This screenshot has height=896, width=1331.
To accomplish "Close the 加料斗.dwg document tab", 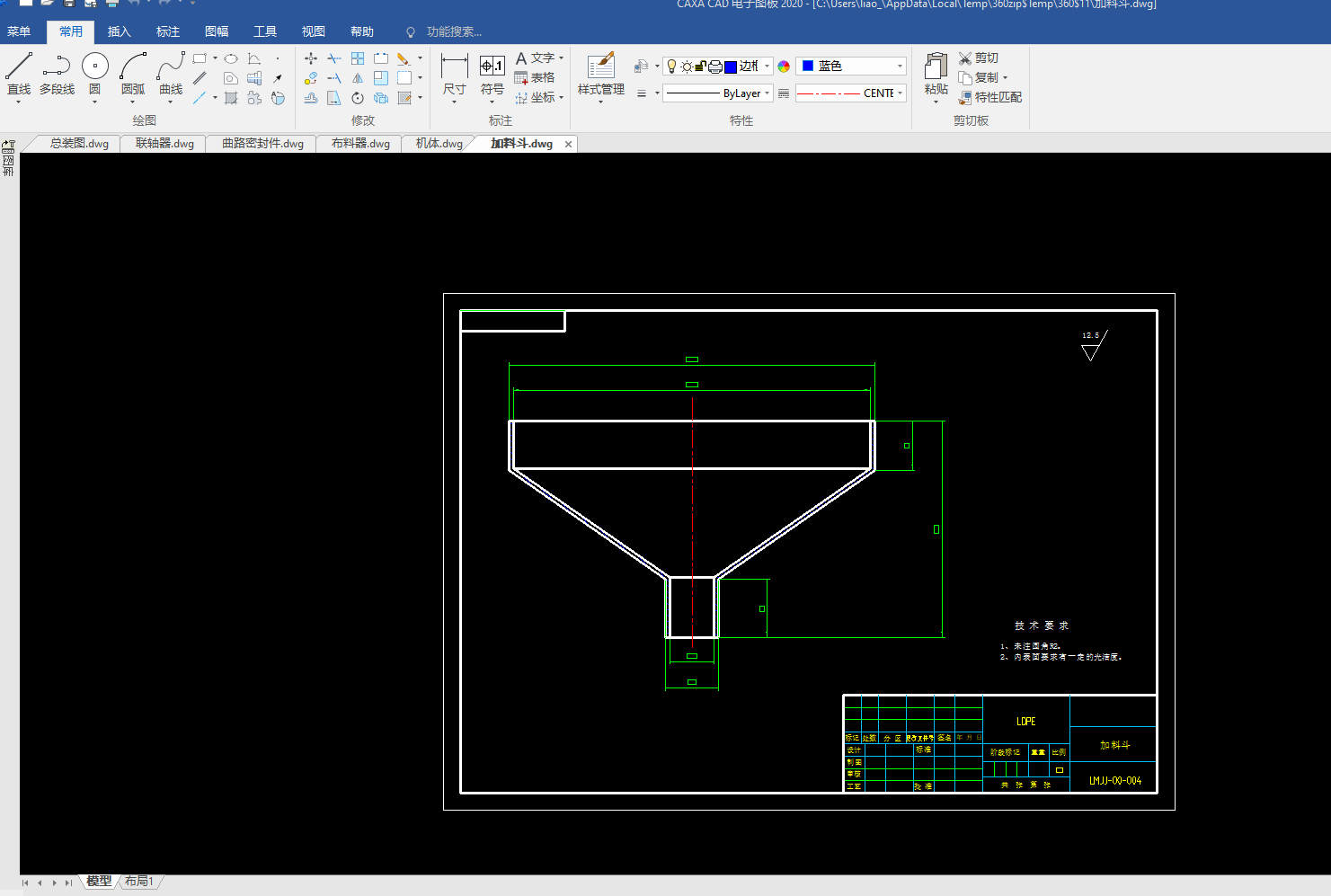I will tap(568, 144).
